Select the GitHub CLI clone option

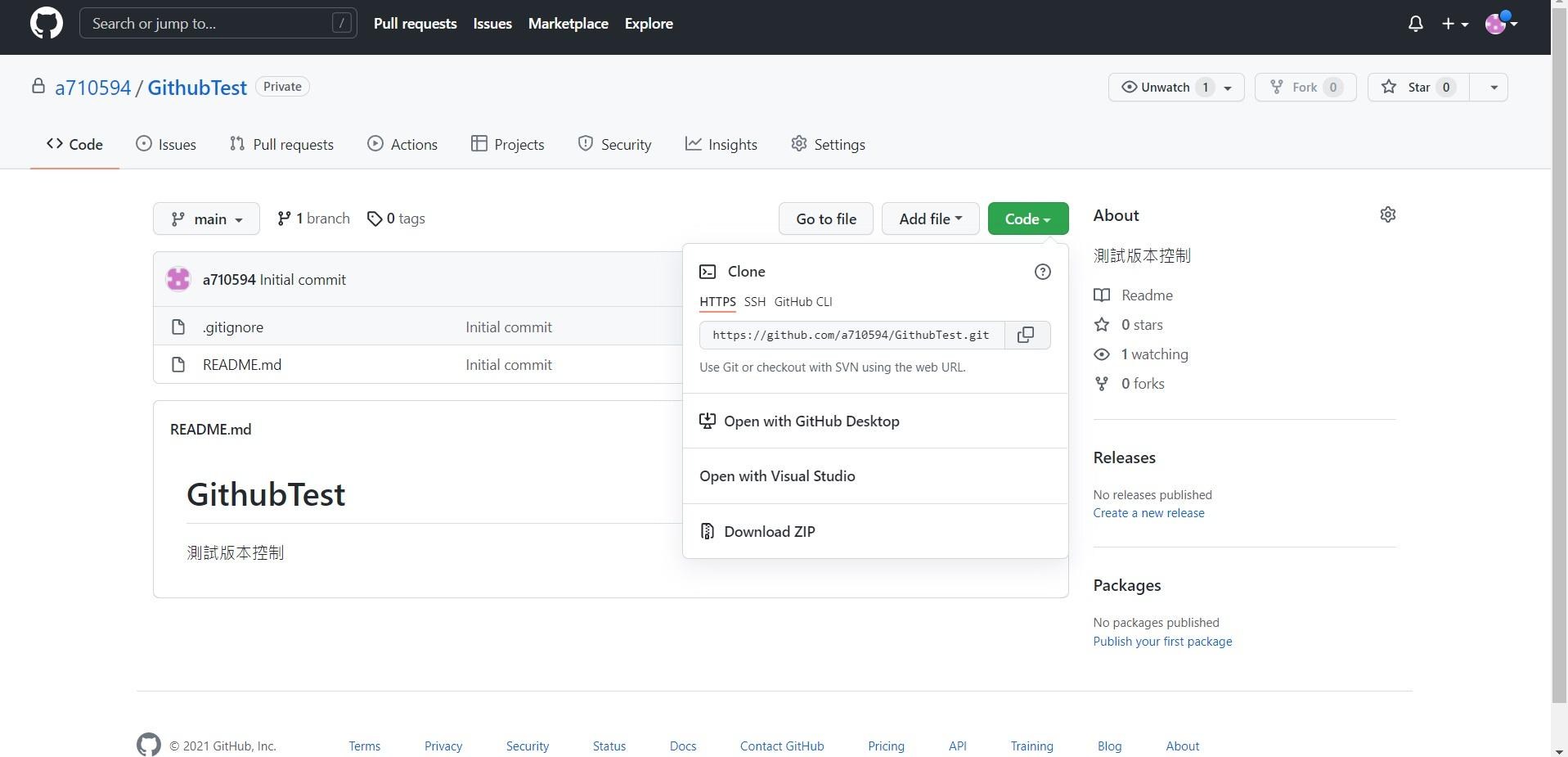(x=803, y=302)
